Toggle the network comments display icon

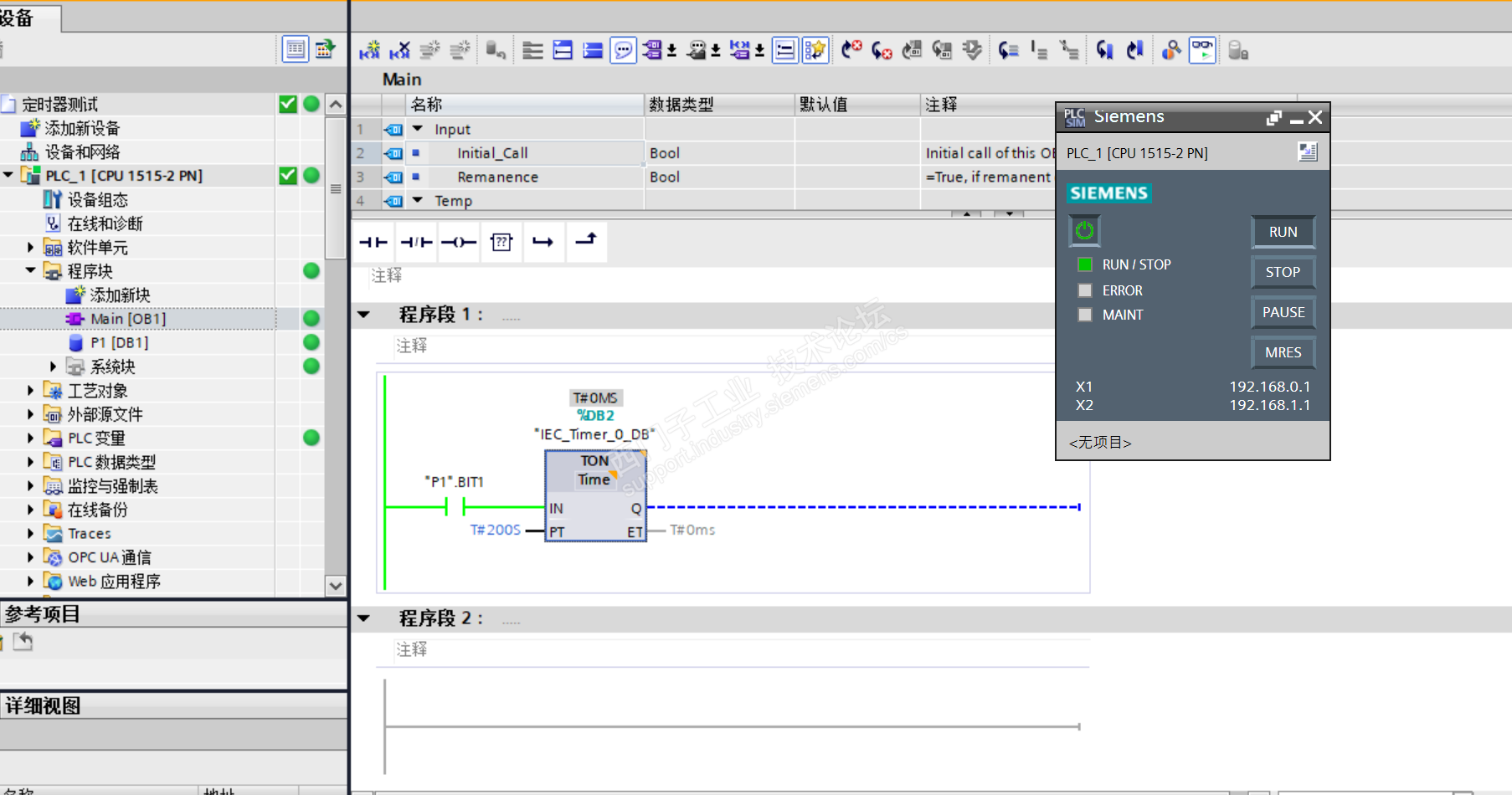tap(784, 50)
